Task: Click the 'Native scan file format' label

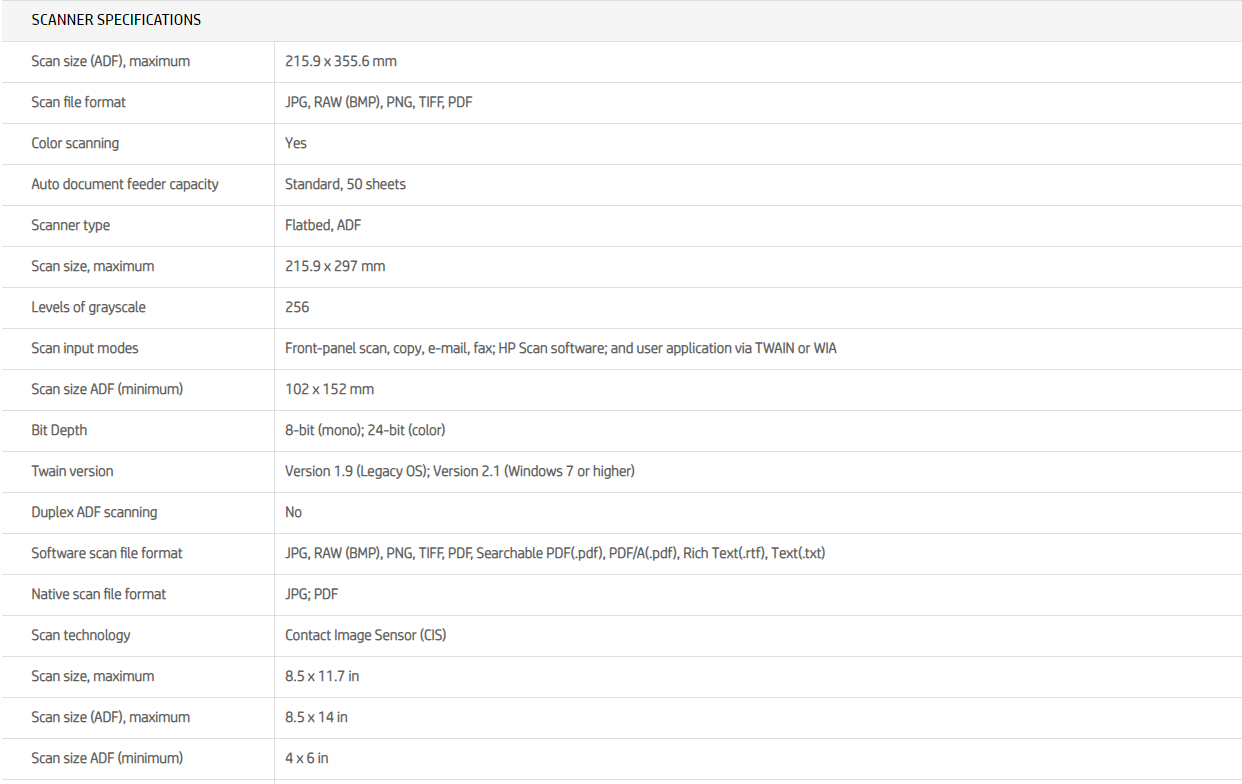Action: (99, 594)
